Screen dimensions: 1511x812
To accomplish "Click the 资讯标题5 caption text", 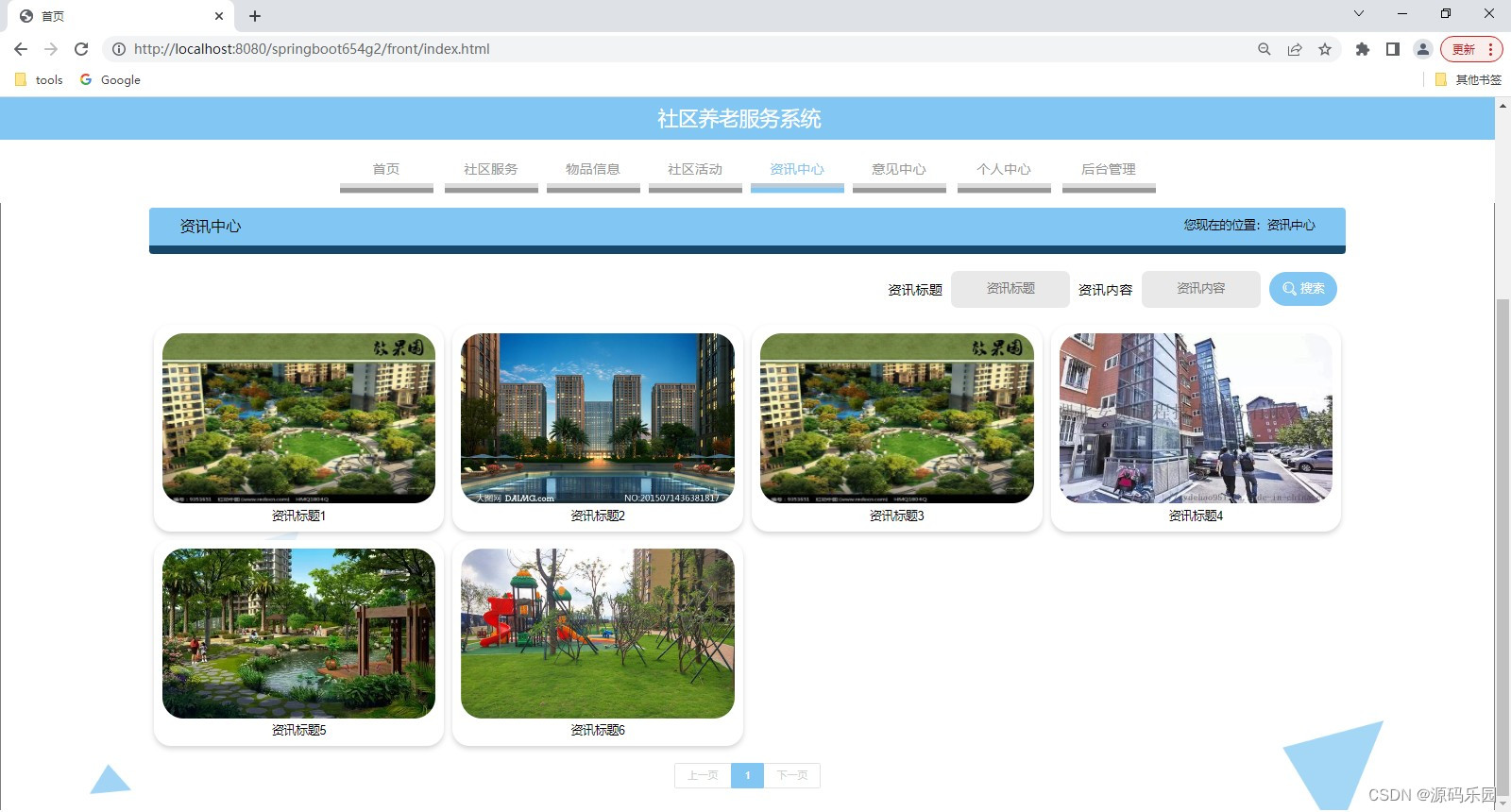I will pyautogui.click(x=298, y=731).
